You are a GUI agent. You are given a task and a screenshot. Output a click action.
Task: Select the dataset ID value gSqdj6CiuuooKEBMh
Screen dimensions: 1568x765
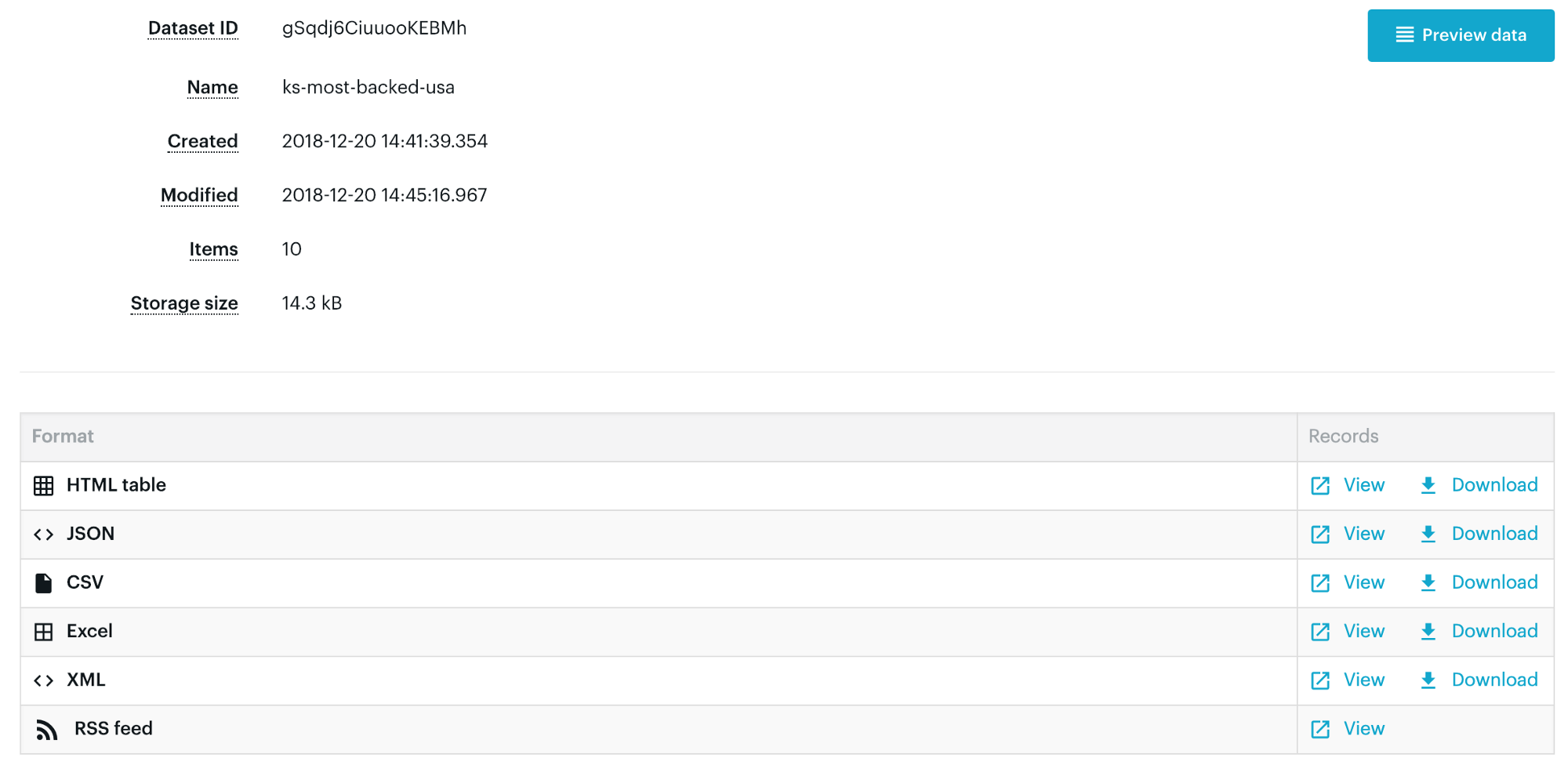click(x=374, y=28)
